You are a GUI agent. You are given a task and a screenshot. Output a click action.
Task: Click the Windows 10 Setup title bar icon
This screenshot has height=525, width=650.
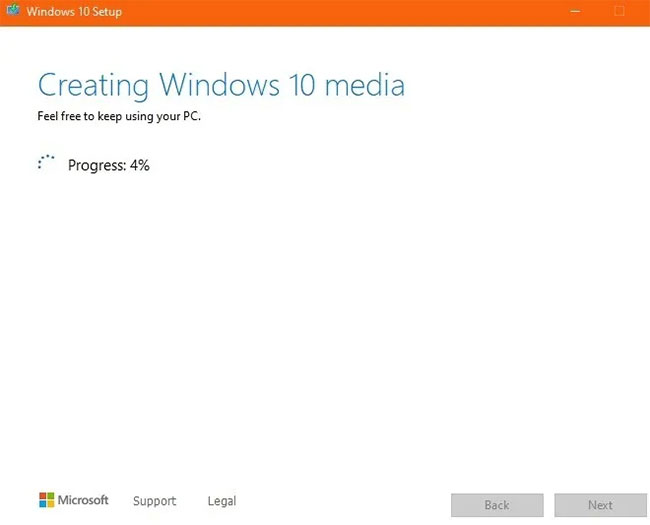coord(13,10)
